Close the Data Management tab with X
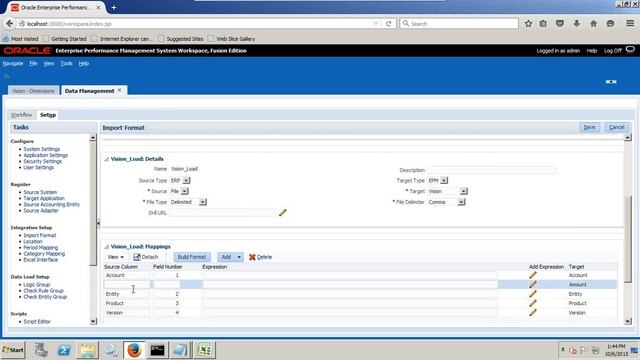The height and width of the screenshot is (360, 640). [x=120, y=90]
